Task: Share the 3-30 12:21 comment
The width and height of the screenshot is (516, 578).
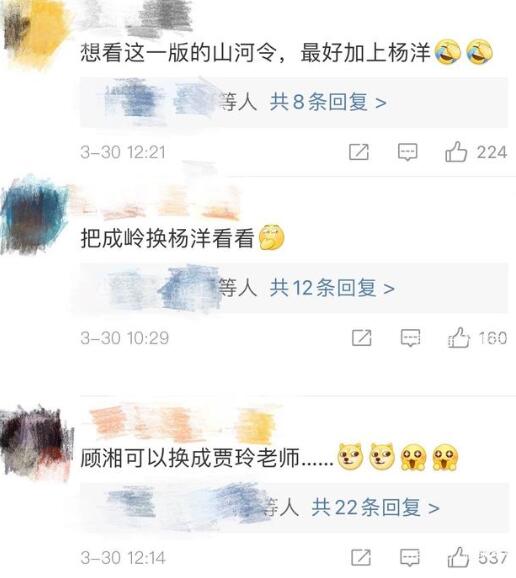Action: [x=359, y=152]
